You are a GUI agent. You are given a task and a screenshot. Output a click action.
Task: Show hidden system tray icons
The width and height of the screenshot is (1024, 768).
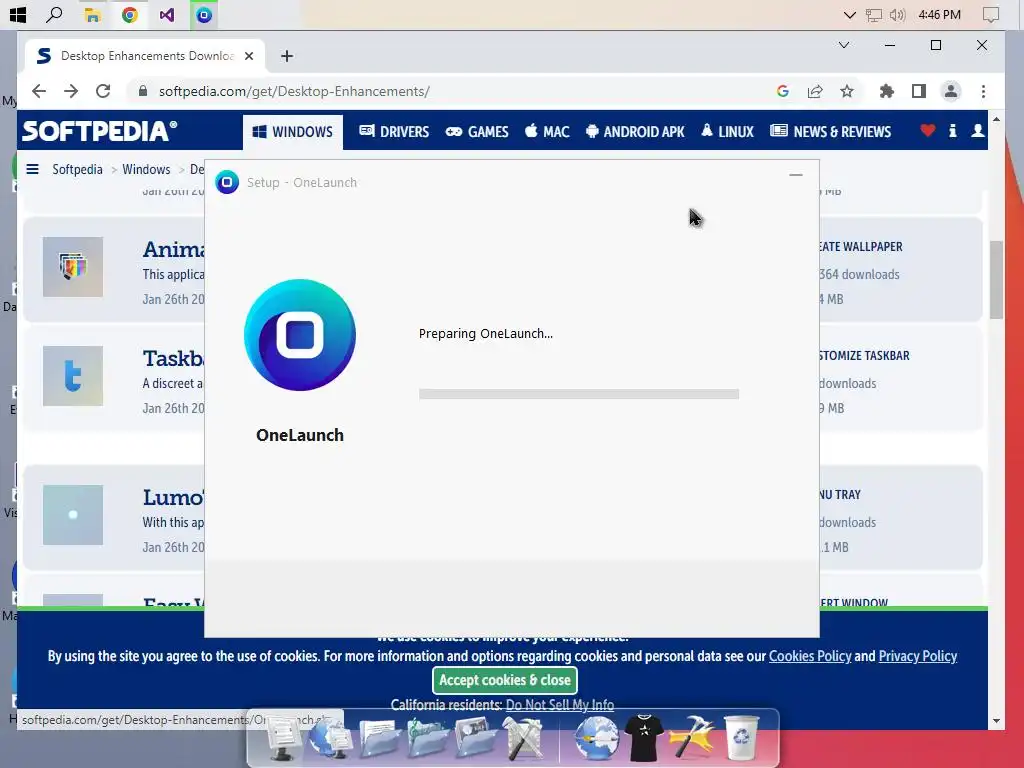click(849, 15)
